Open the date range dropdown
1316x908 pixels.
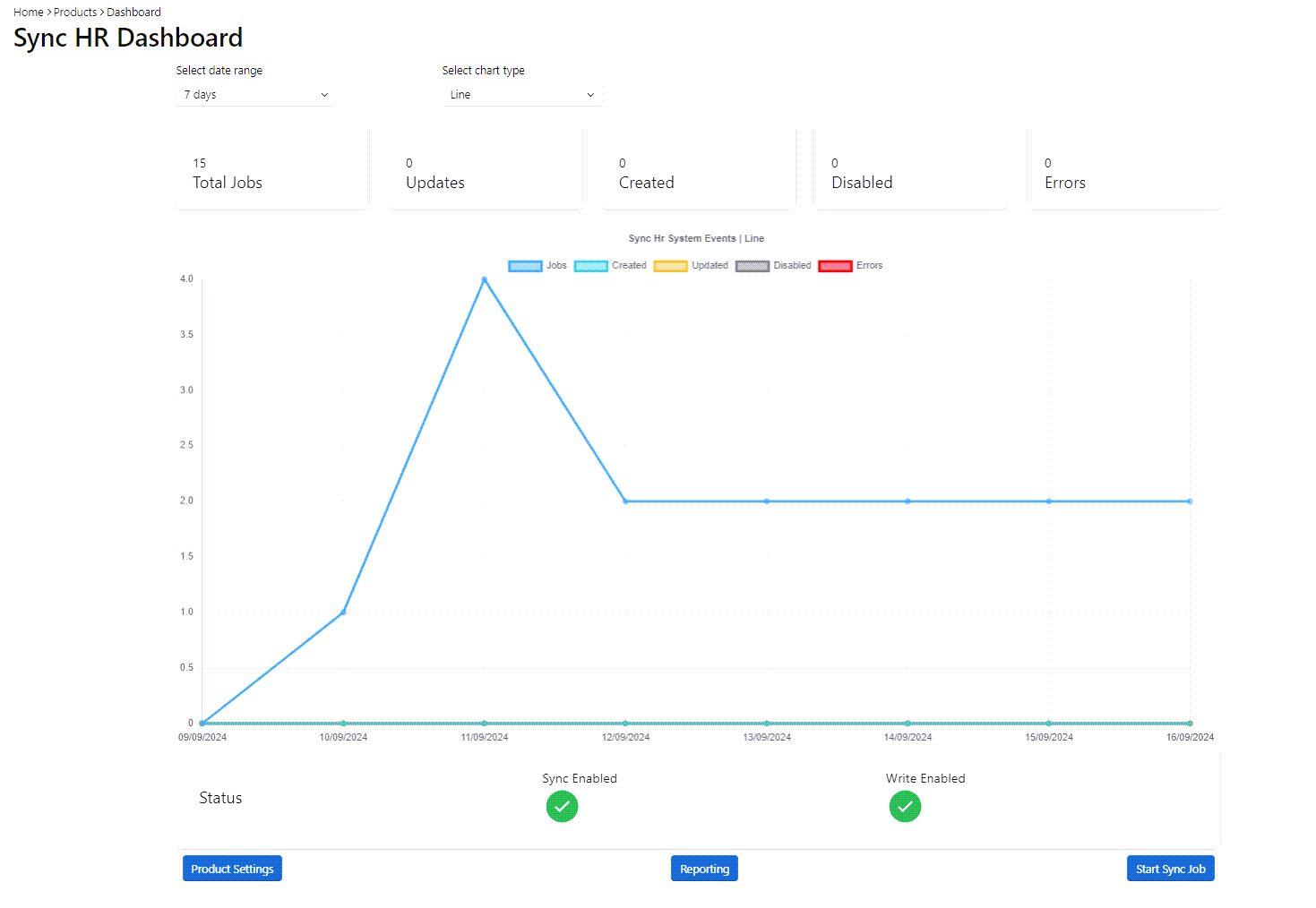coord(254,95)
